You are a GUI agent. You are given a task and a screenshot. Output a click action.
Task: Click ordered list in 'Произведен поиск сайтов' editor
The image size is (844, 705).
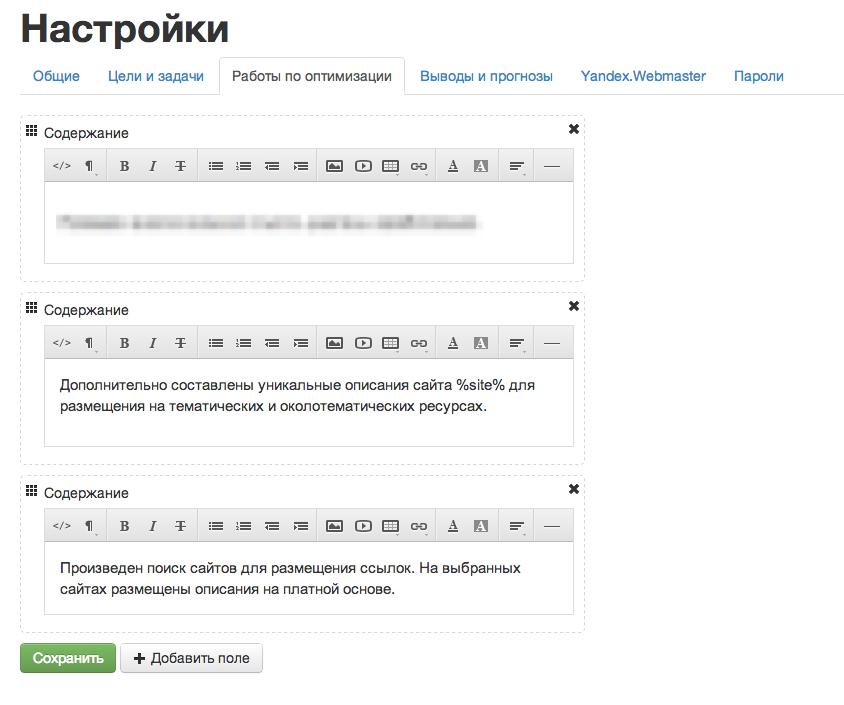tap(243, 526)
